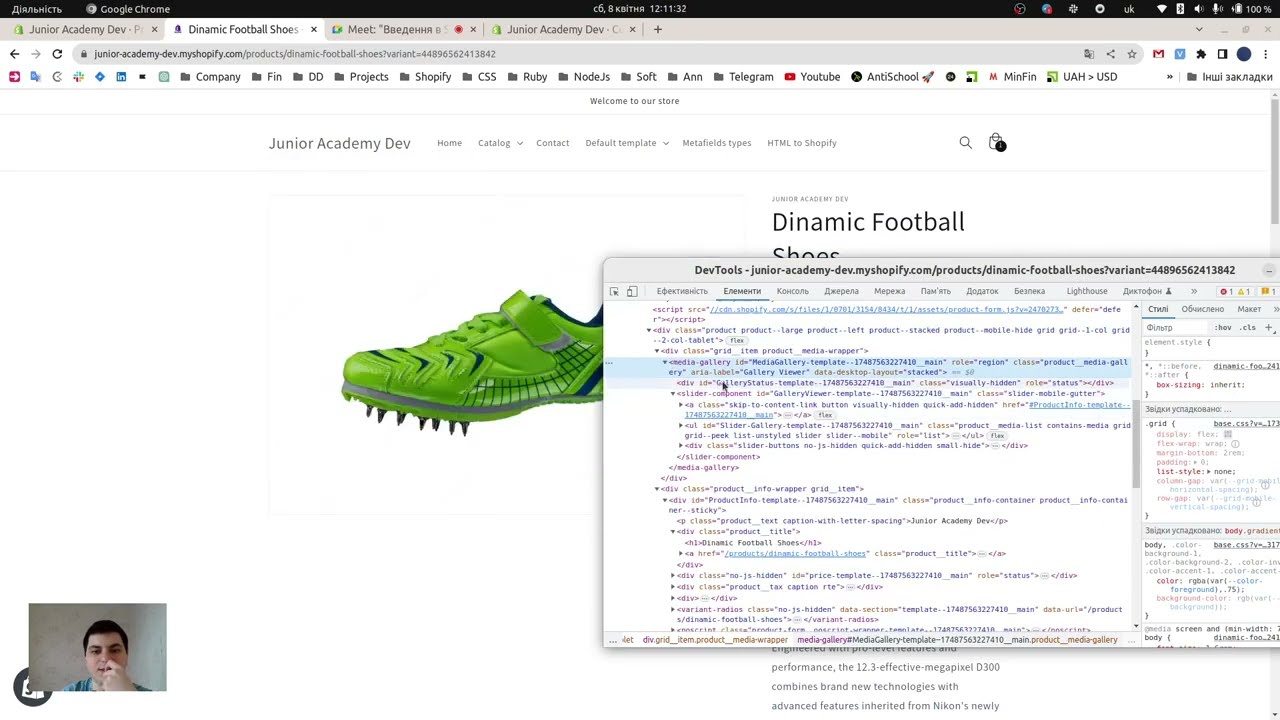1280x720 pixels.
Task: Collapse the media-gallery element node
Action: click(665, 362)
